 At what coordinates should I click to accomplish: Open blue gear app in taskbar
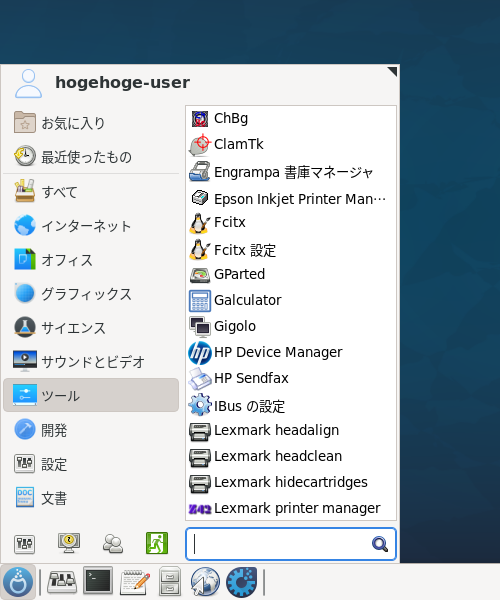(x=241, y=582)
